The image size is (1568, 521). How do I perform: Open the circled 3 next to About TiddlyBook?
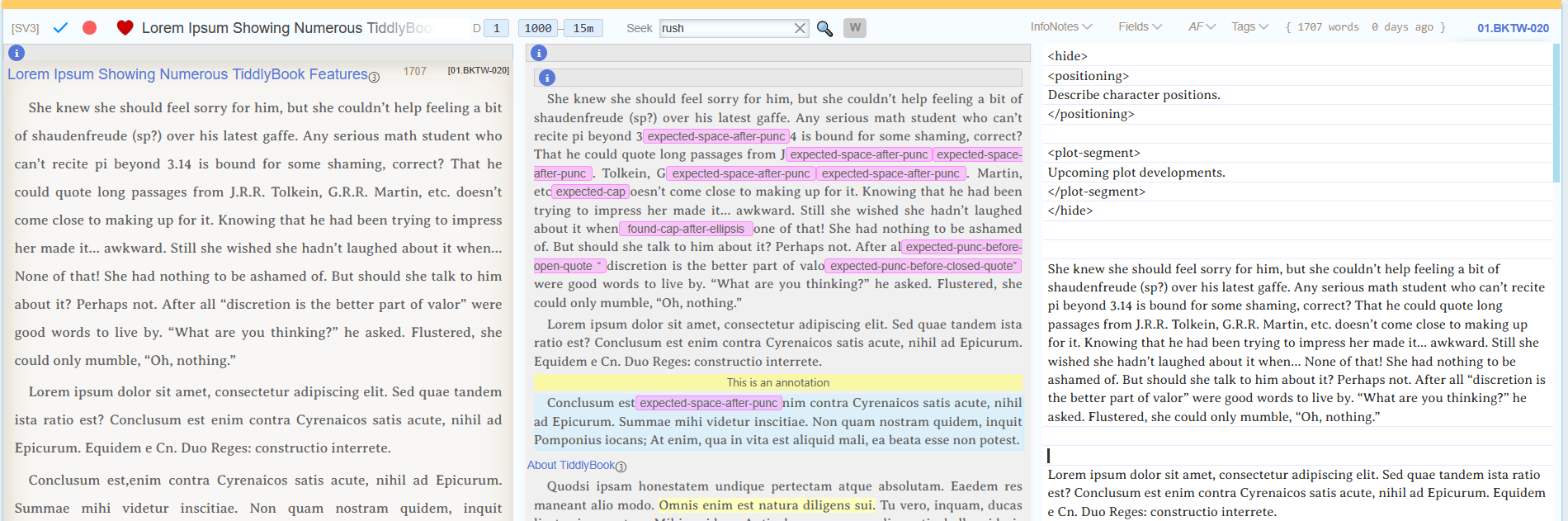point(621,467)
